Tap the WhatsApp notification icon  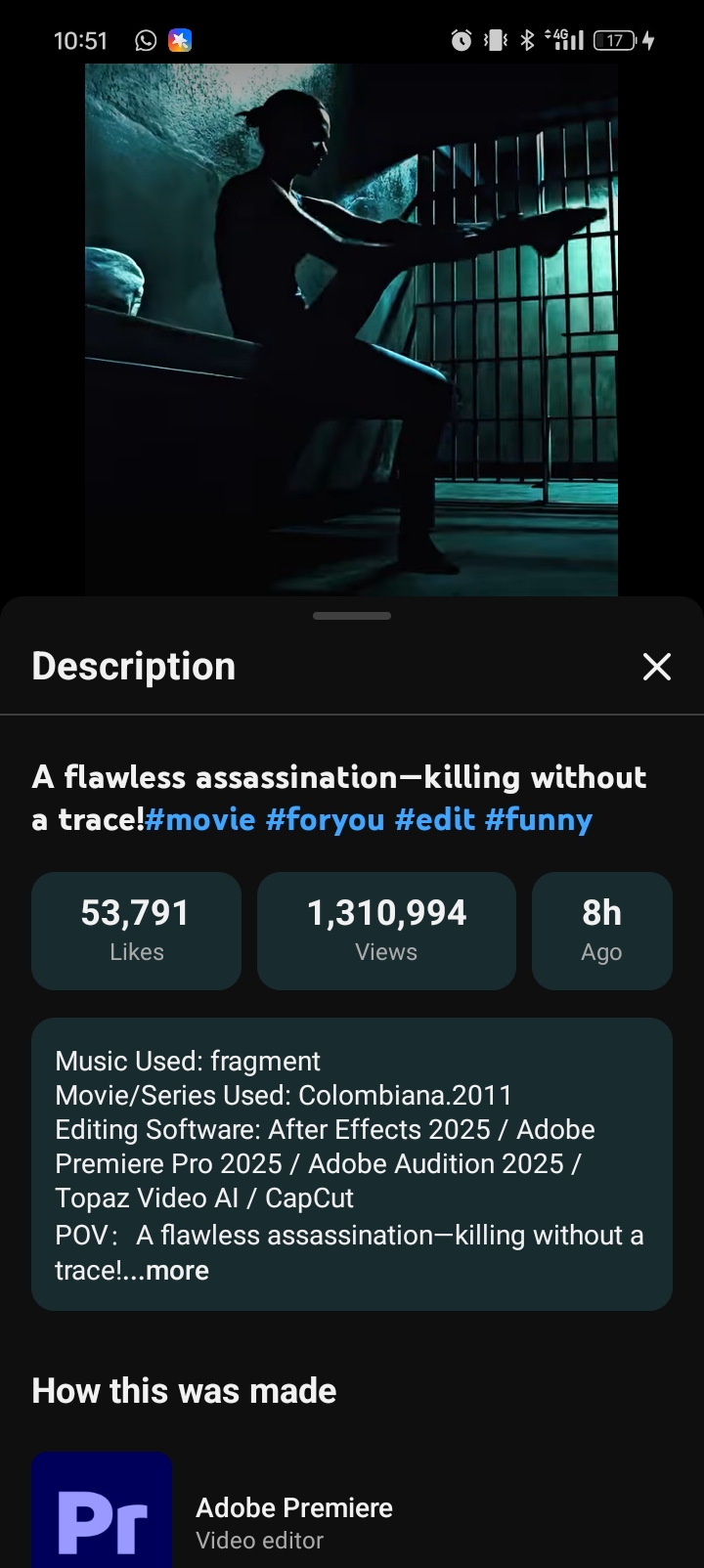[146, 40]
